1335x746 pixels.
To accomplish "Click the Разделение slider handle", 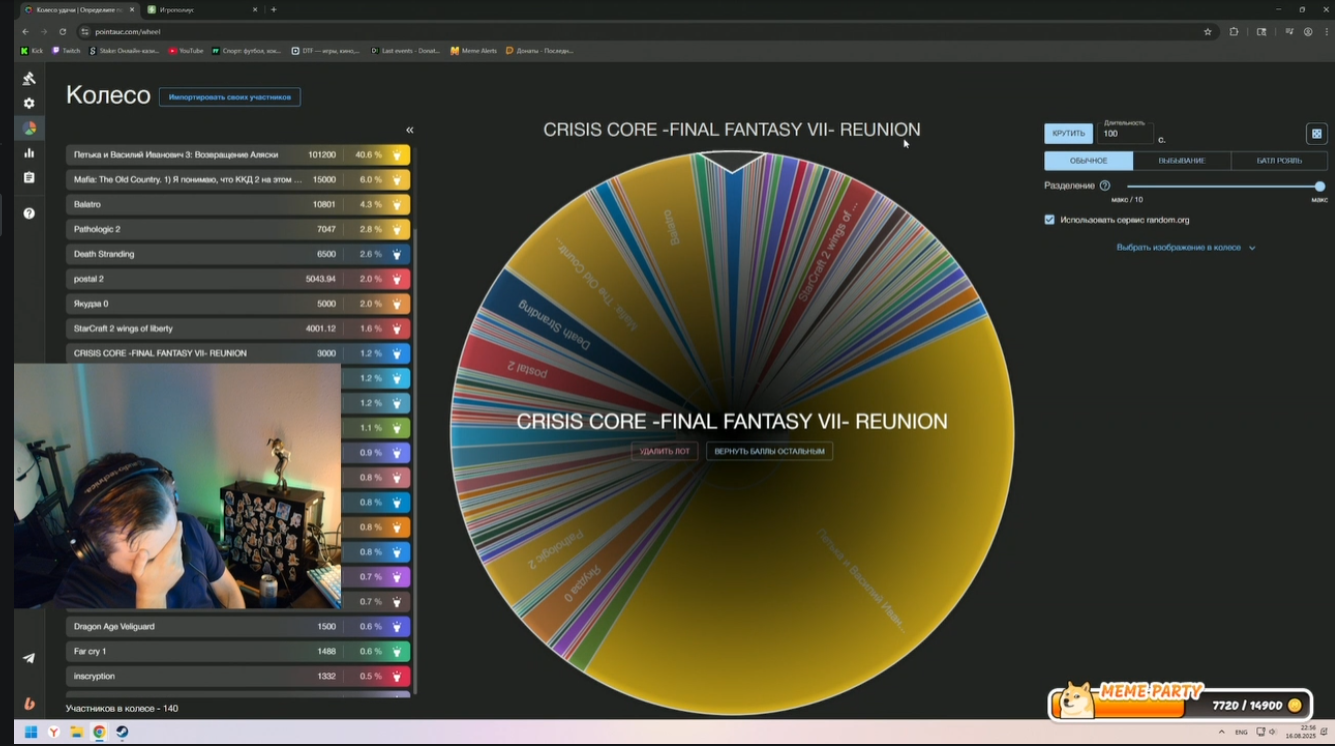I will tap(1320, 186).
